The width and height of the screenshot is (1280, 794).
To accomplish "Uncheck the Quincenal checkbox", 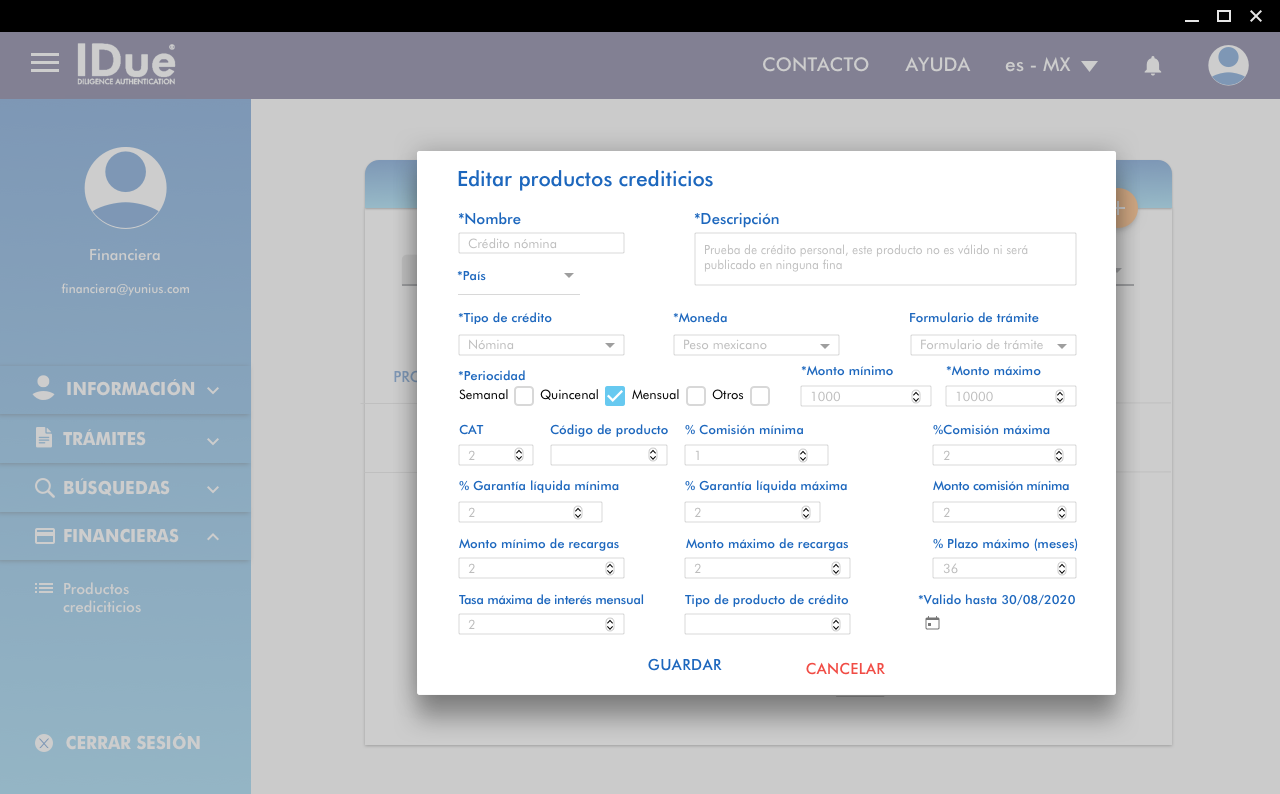I will click(x=615, y=396).
